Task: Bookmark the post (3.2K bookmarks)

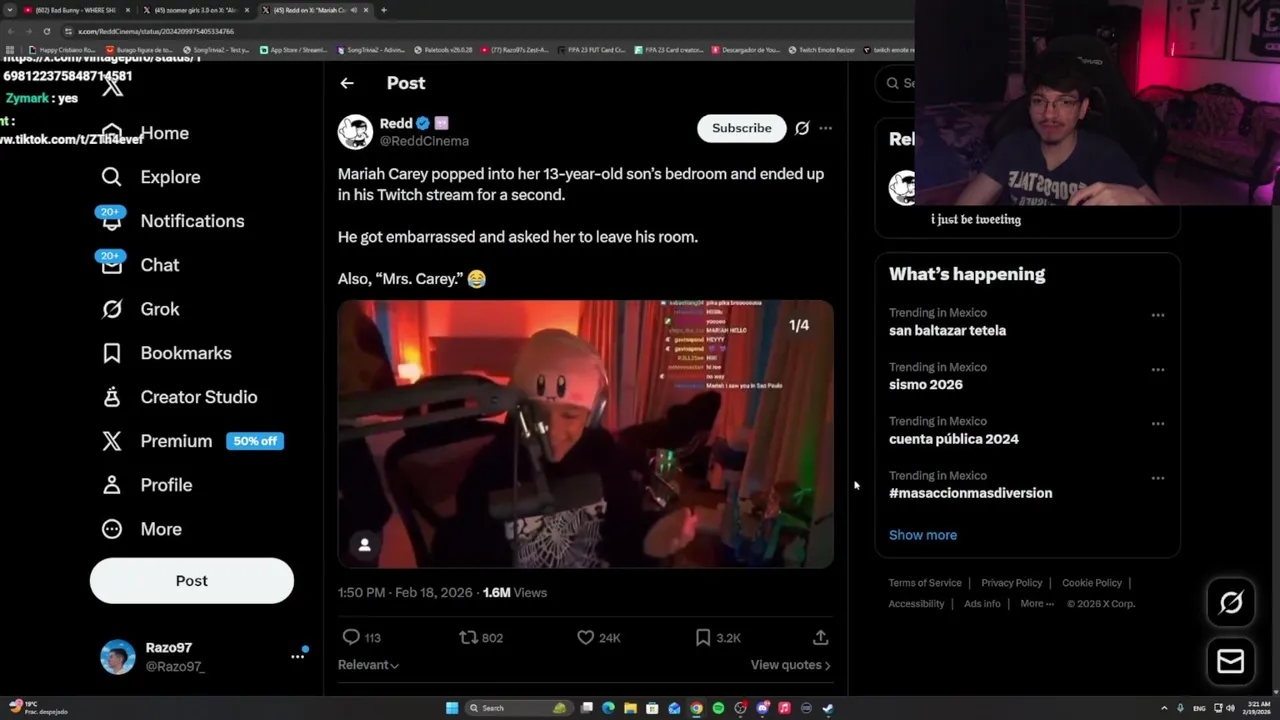Action: 718,637
